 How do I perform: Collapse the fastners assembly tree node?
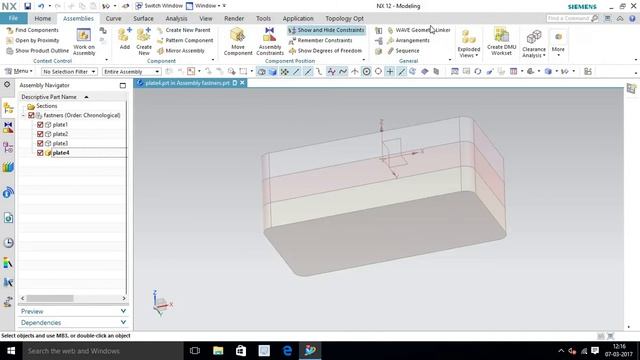(23, 116)
